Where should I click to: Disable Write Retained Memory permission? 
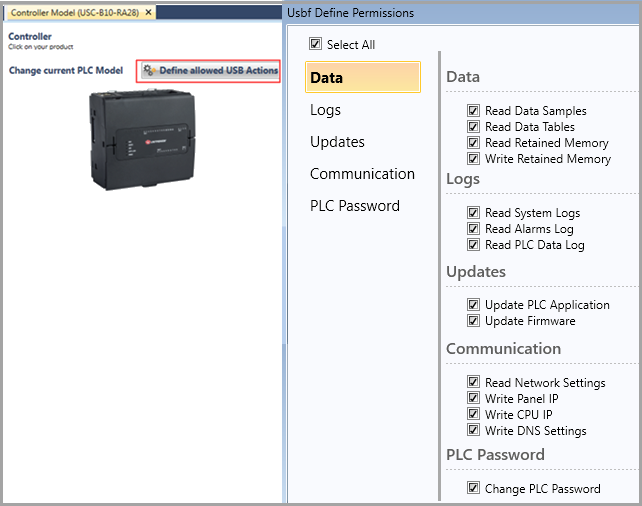(473, 159)
